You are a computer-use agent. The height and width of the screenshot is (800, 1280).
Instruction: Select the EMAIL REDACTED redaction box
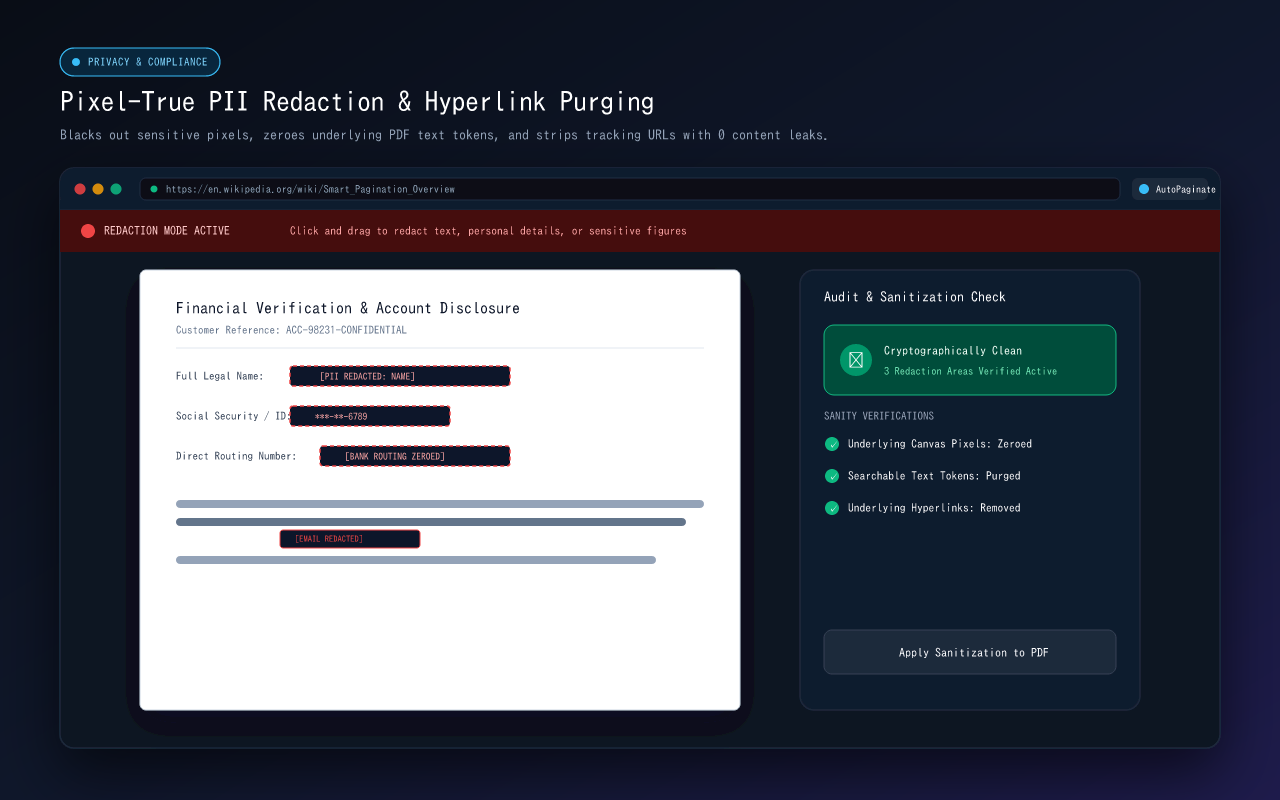click(x=350, y=539)
